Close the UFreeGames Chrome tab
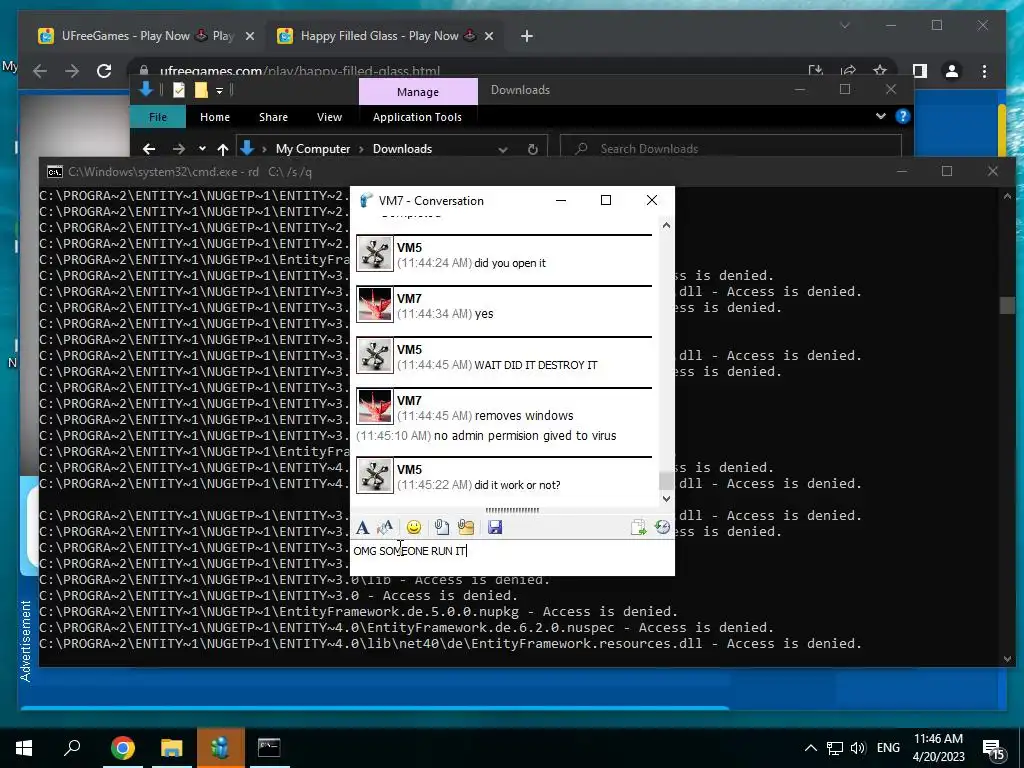1024x768 pixels. pyautogui.click(x=249, y=37)
